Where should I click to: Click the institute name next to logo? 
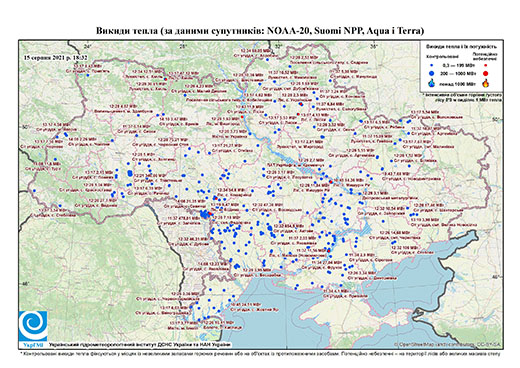(140, 344)
